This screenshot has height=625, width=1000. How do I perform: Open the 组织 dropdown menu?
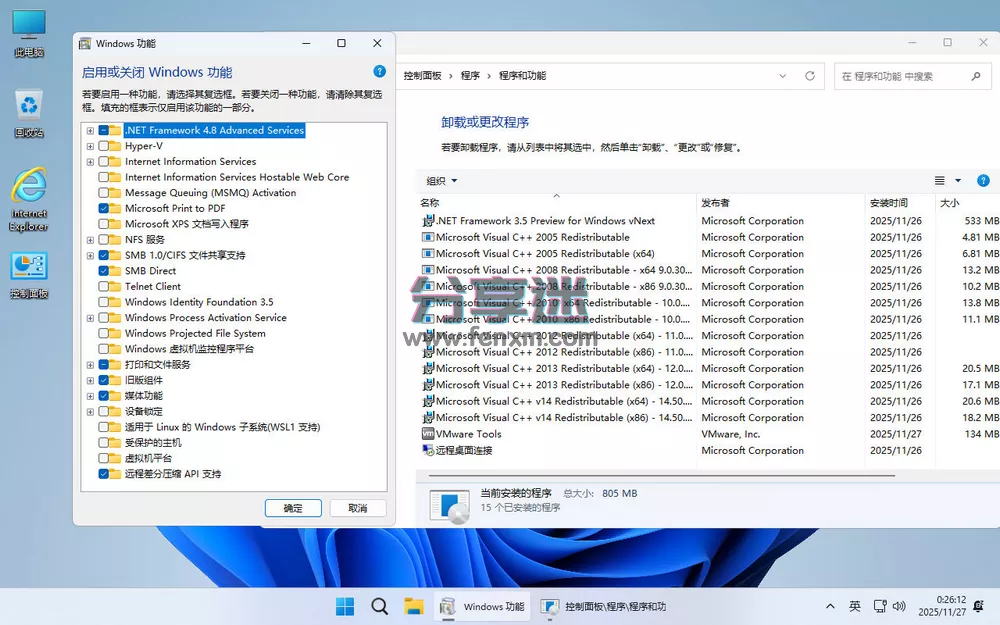(x=440, y=181)
